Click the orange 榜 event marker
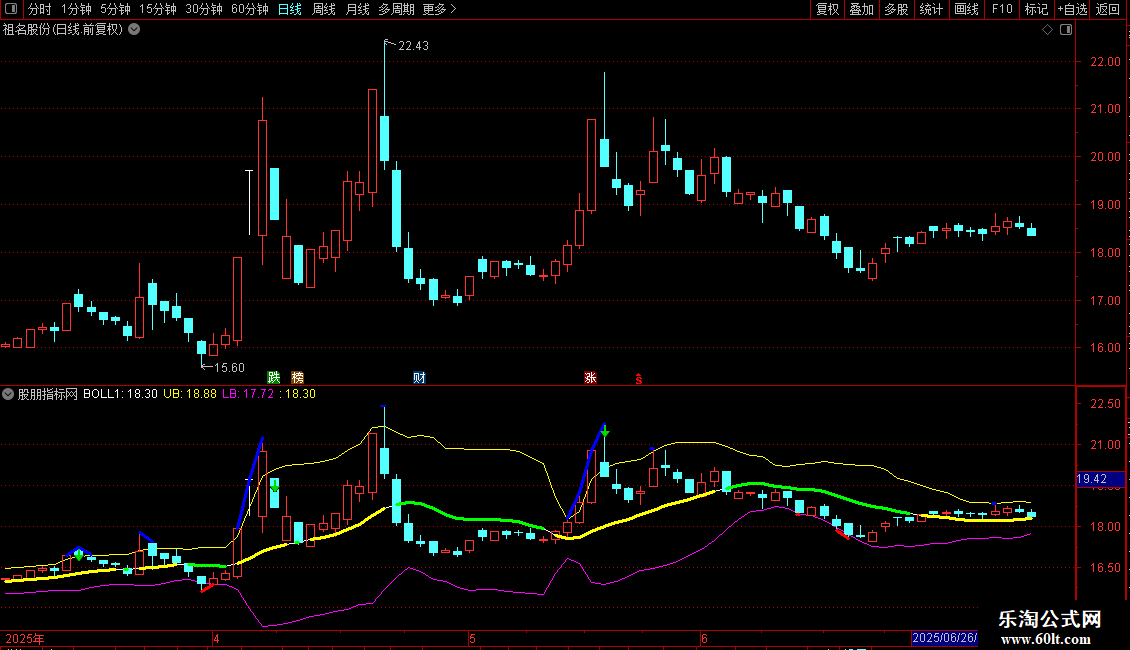This screenshot has width=1130, height=650. click(298, 378)
